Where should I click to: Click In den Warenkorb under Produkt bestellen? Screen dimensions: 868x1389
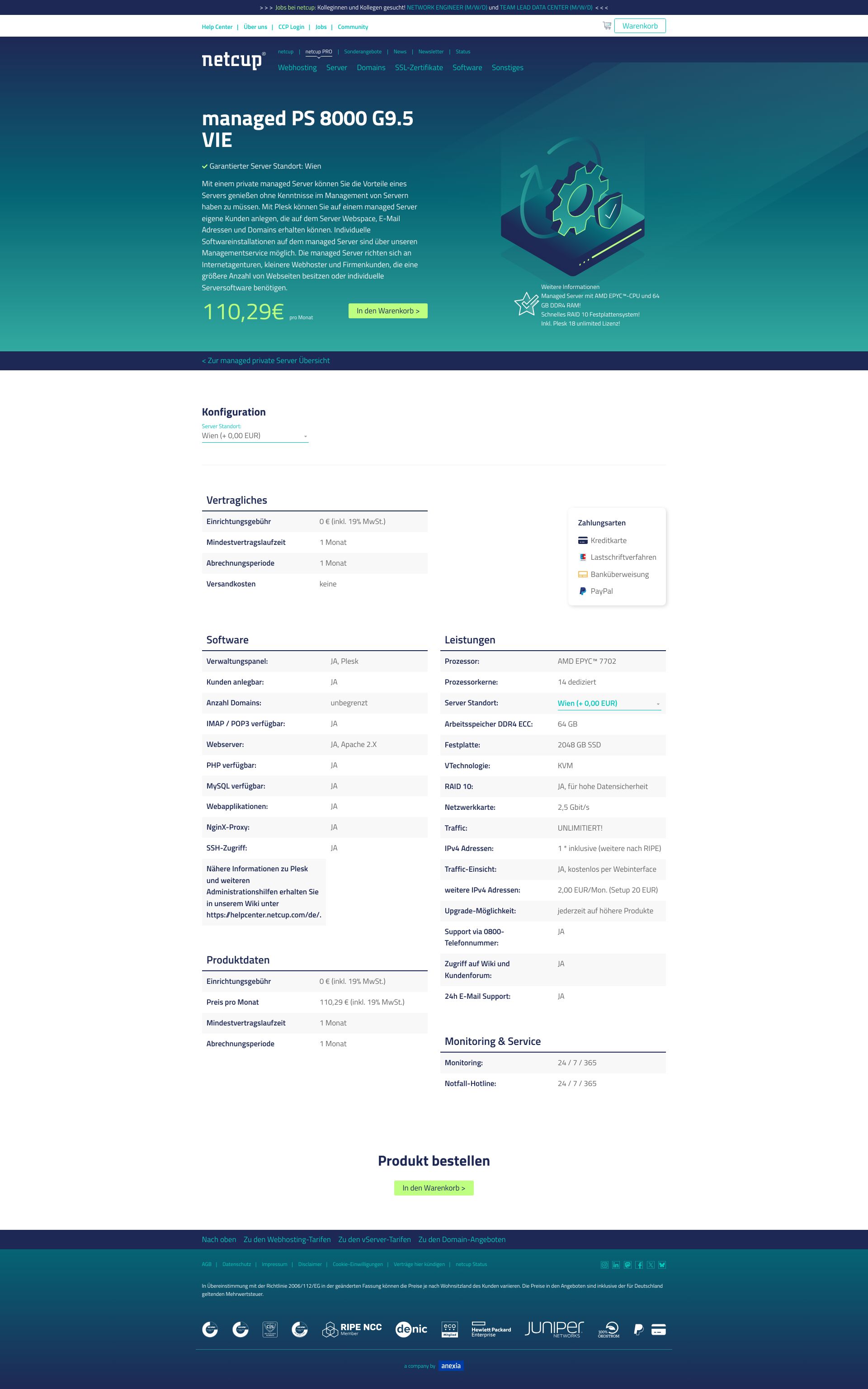[x=434, y=1187]
